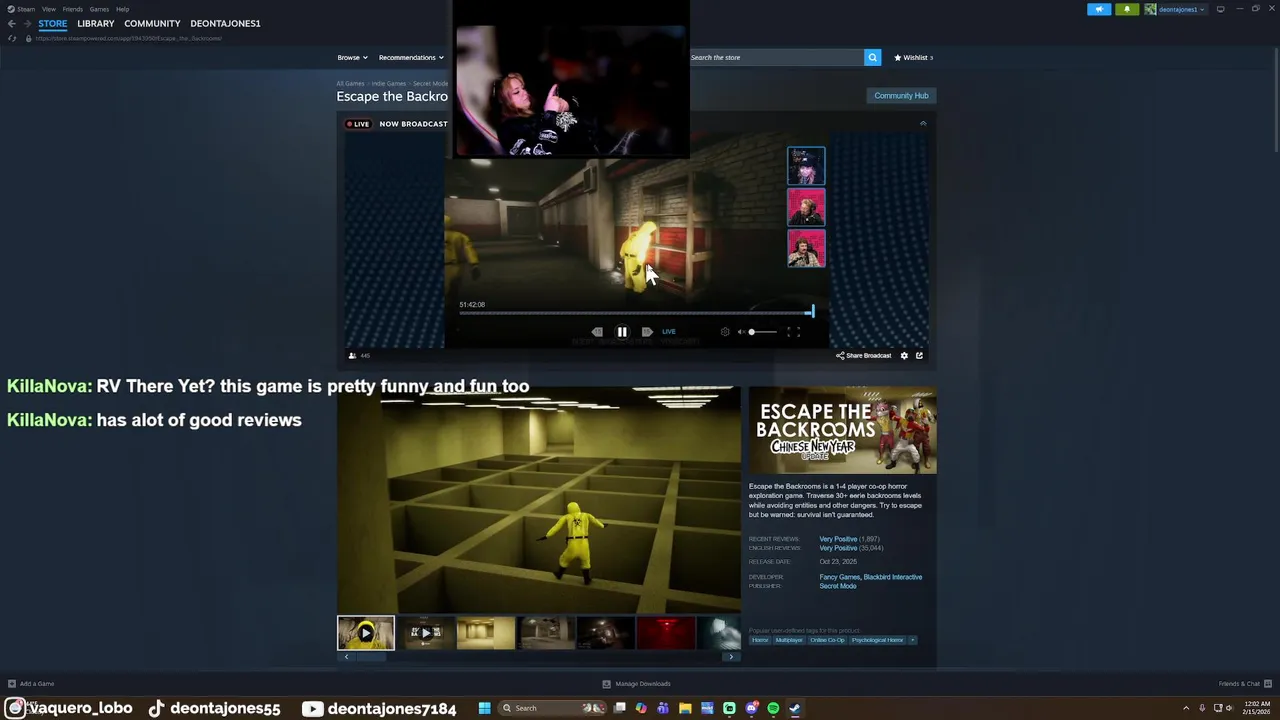Open the Games menu

pos(99,9)
